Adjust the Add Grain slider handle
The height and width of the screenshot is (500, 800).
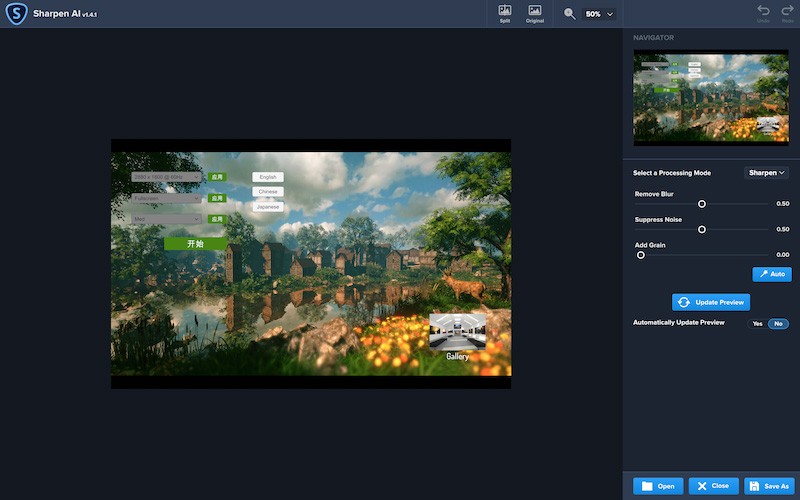[641, 255]
